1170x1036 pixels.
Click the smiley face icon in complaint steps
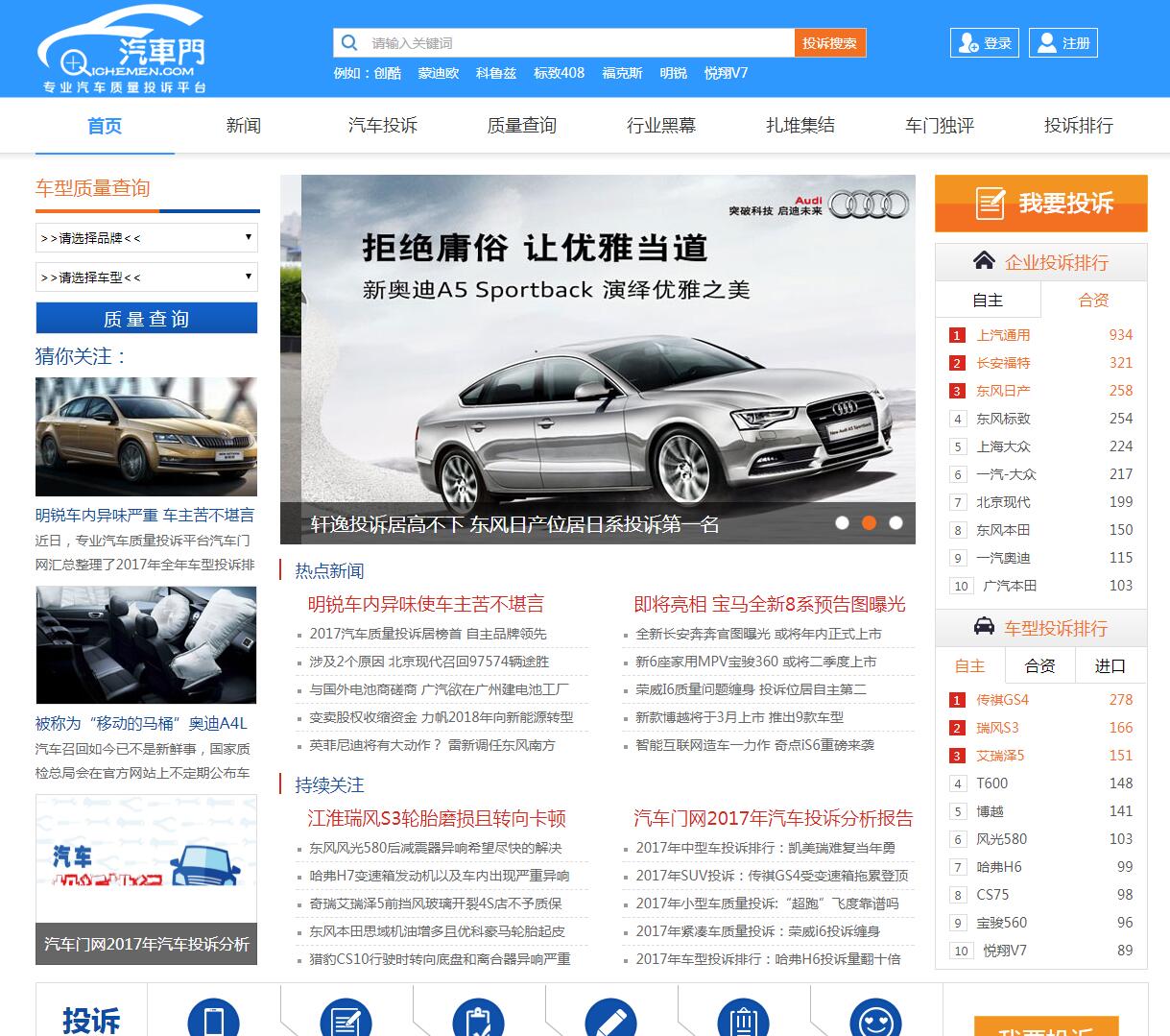[x=875, y=1018]
